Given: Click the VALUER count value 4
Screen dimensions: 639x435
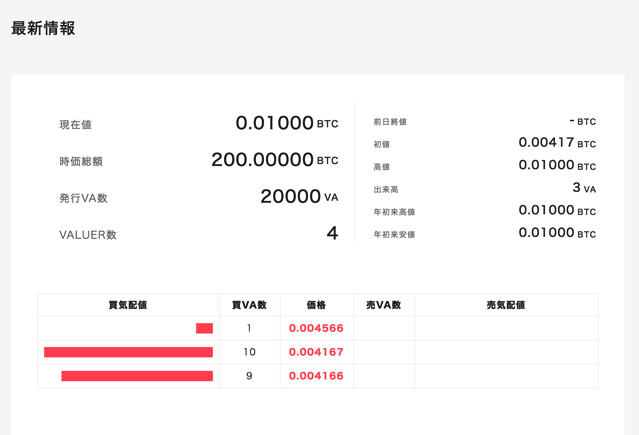Looking at the screenshot, I should (333, 233).
